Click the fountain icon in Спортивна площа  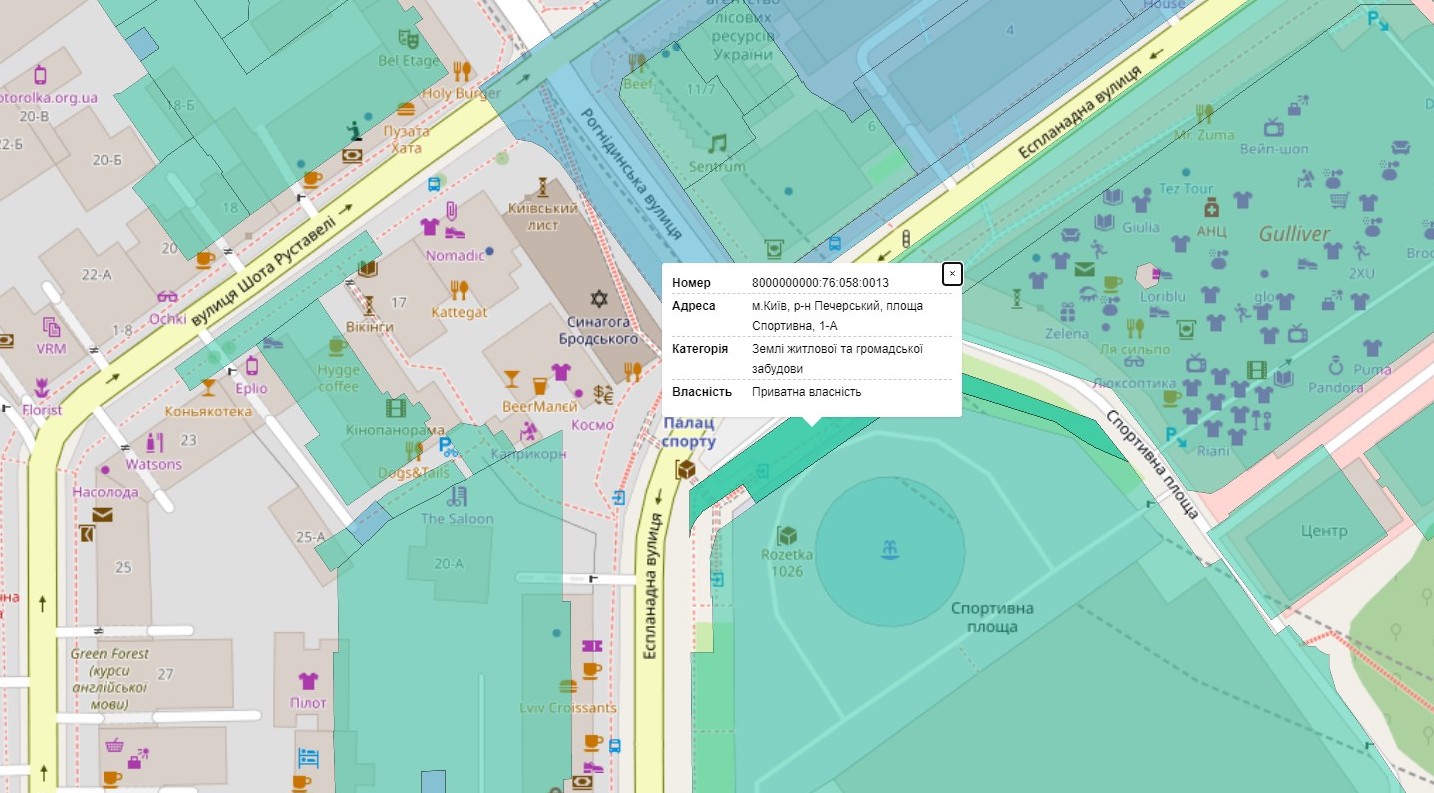coord(888,549)
